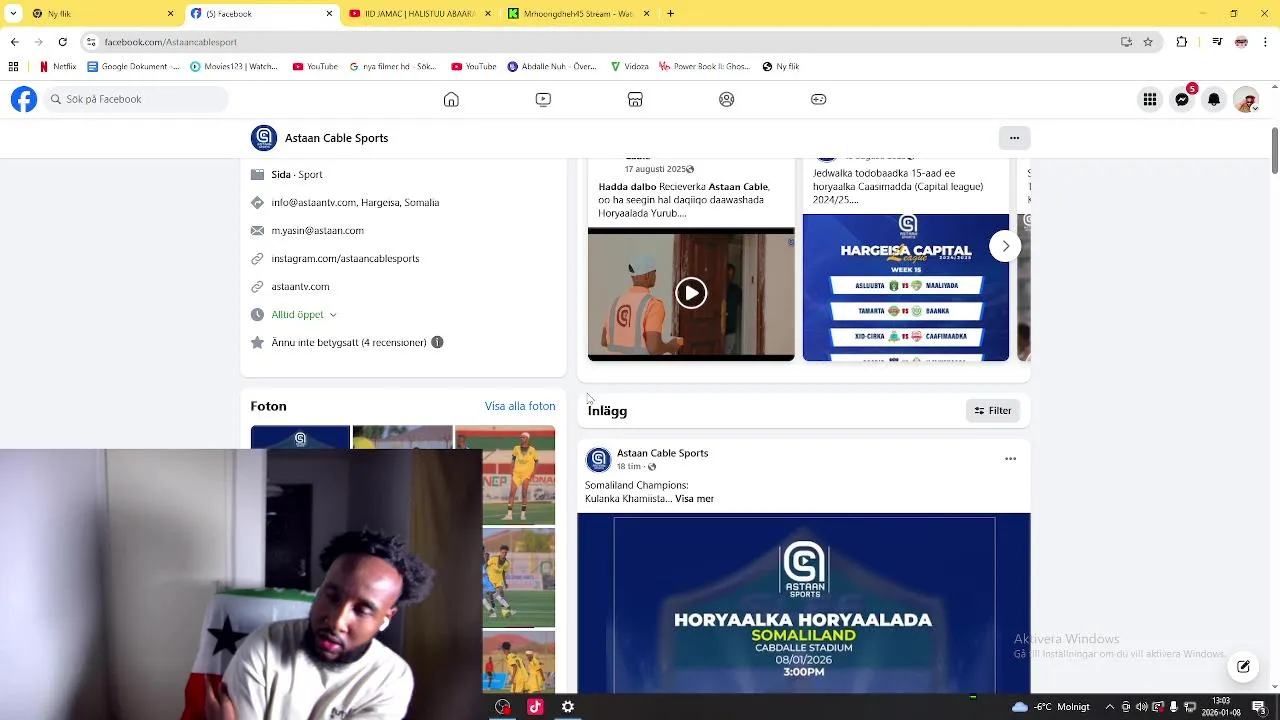Bookmark this page with the star
The height and width of the screenshot is (720, 1280).
pyautogui.click(x=1148, y=42)
